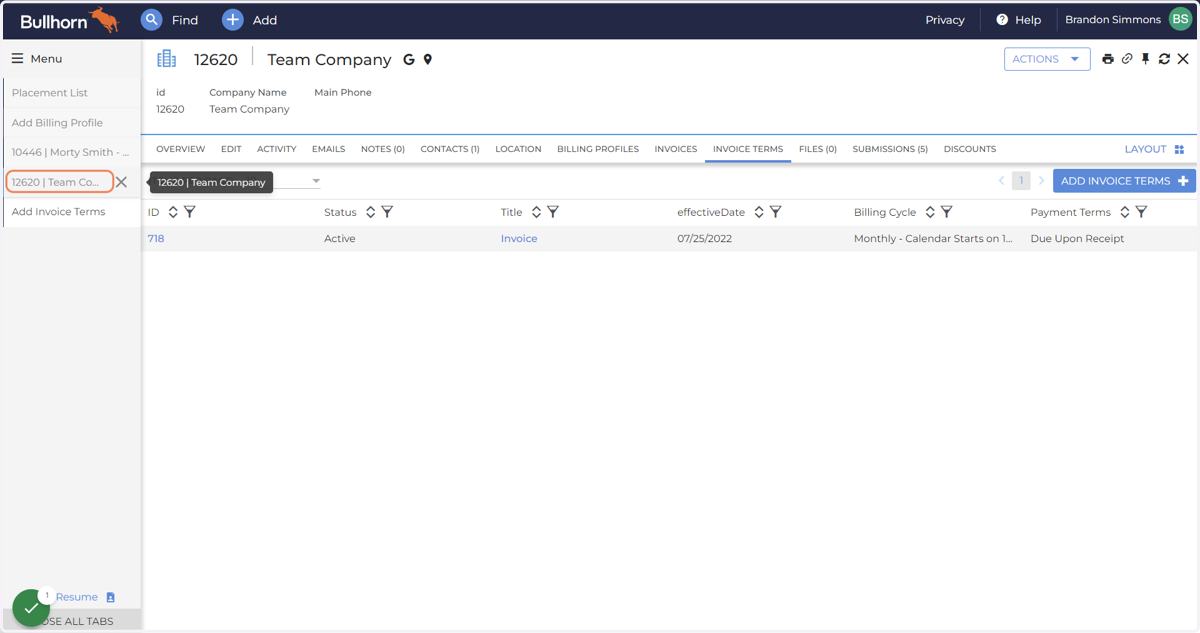Go to next page arrow
This screenshot has width=1200, height=633.
tap(1041, 181)
